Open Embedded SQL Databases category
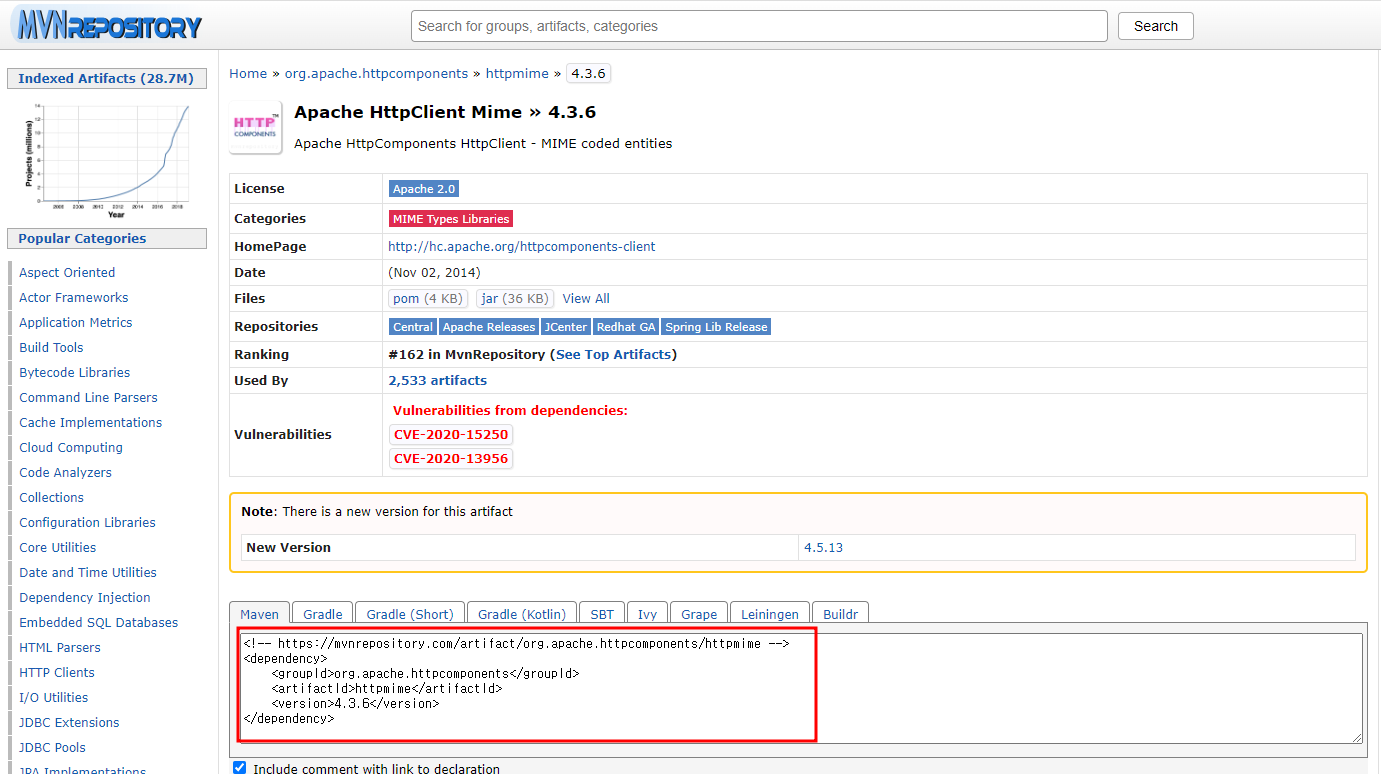This screenshot has height=774, width=1381. click(x=99, y=623)
